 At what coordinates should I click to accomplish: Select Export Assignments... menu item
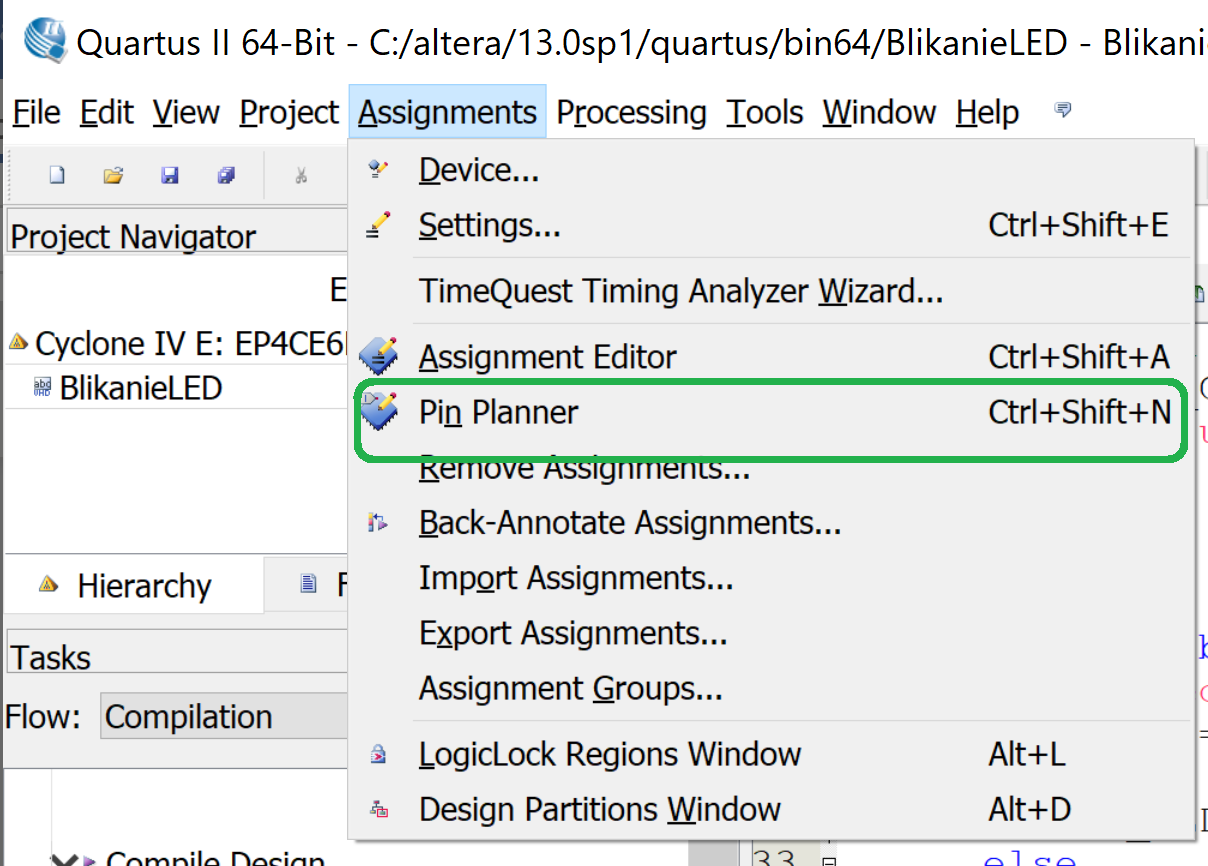(573, 634)
